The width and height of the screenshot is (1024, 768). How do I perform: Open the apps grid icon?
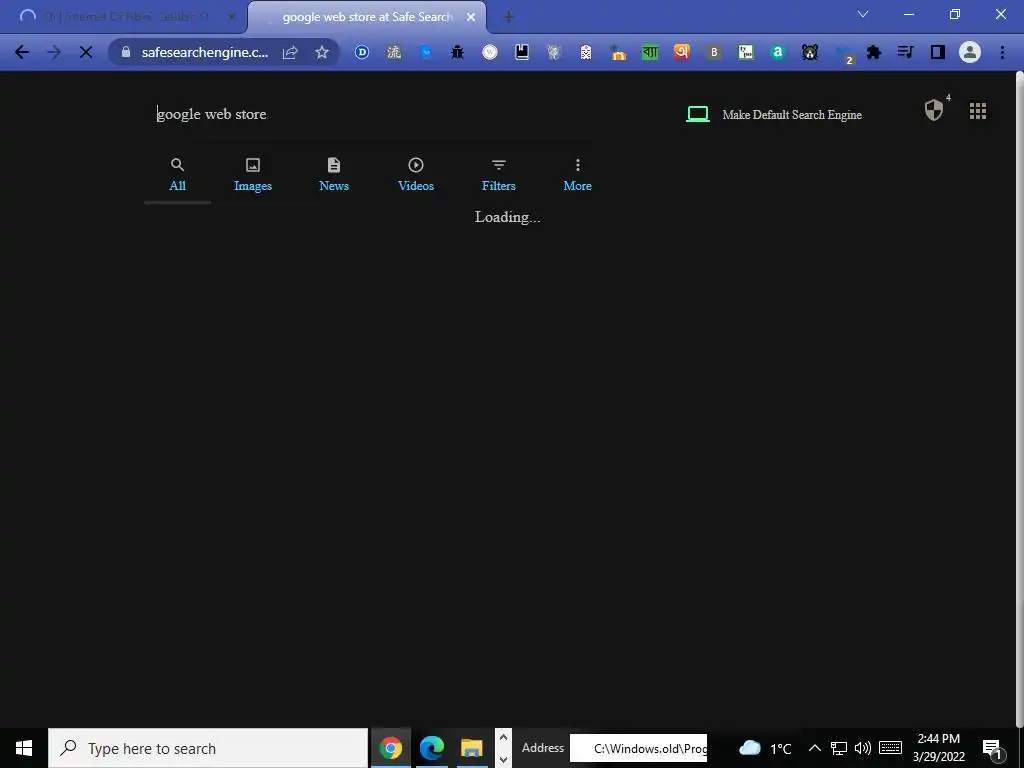978,111
